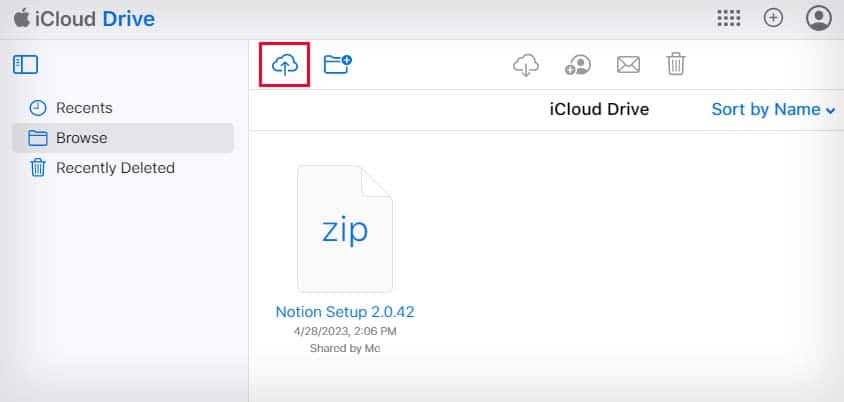The width and height of the screenshot is (844, 402).
Task: Open the app launcher grid icon
Action: click(x=729, y=18)
